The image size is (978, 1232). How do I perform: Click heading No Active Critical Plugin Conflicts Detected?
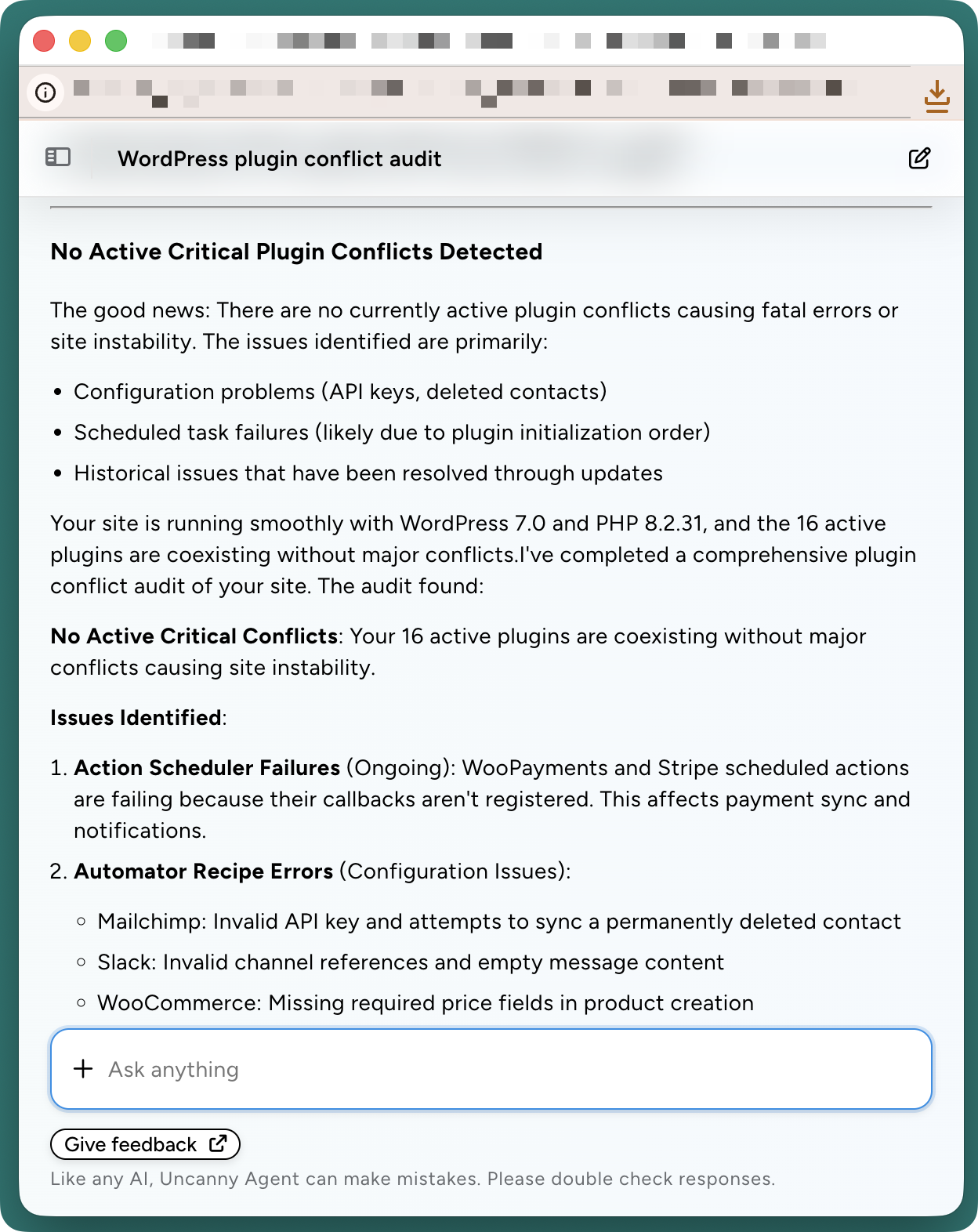click(x=296, y=252)
